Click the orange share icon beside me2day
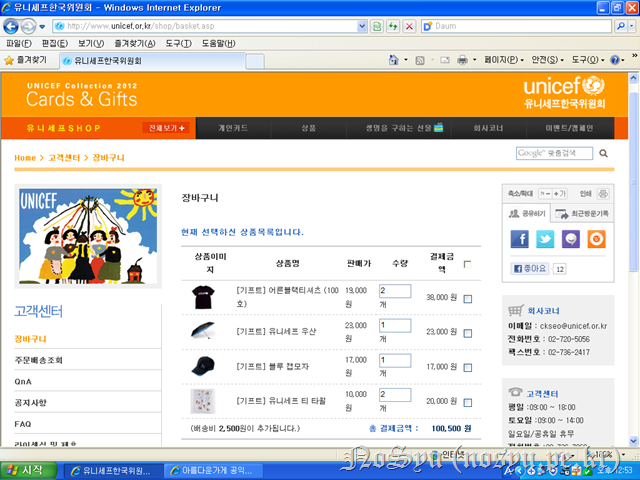The height and width of the screenshot is (480, 640). pyautogui.click(x=596, y=239)
